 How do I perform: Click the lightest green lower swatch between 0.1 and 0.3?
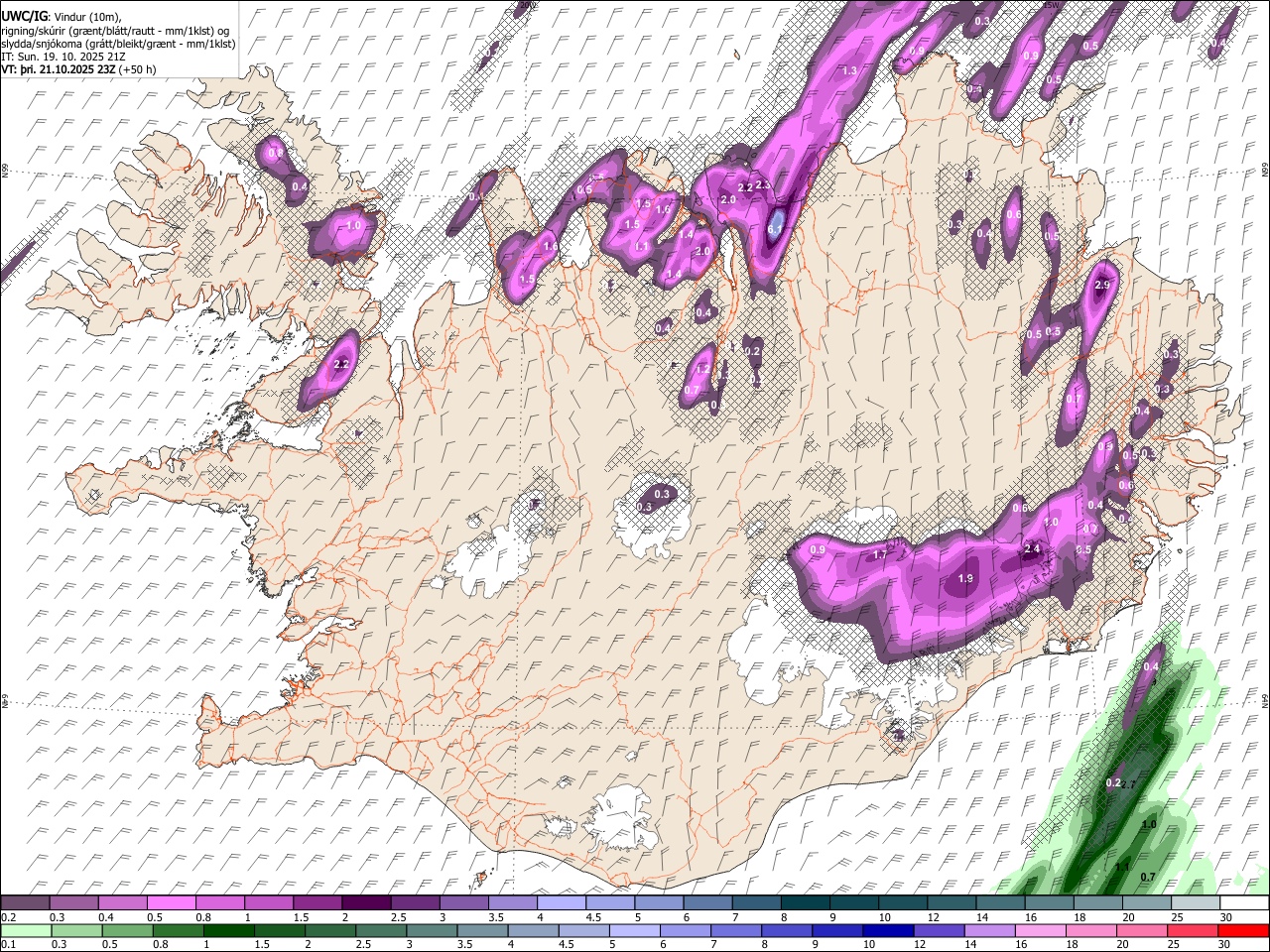[25, 930]
